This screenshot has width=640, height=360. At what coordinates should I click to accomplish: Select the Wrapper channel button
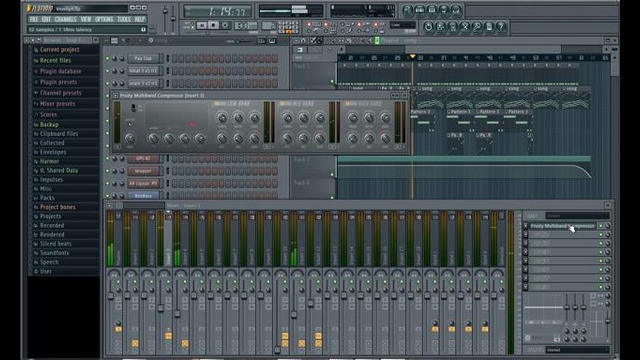143,171
